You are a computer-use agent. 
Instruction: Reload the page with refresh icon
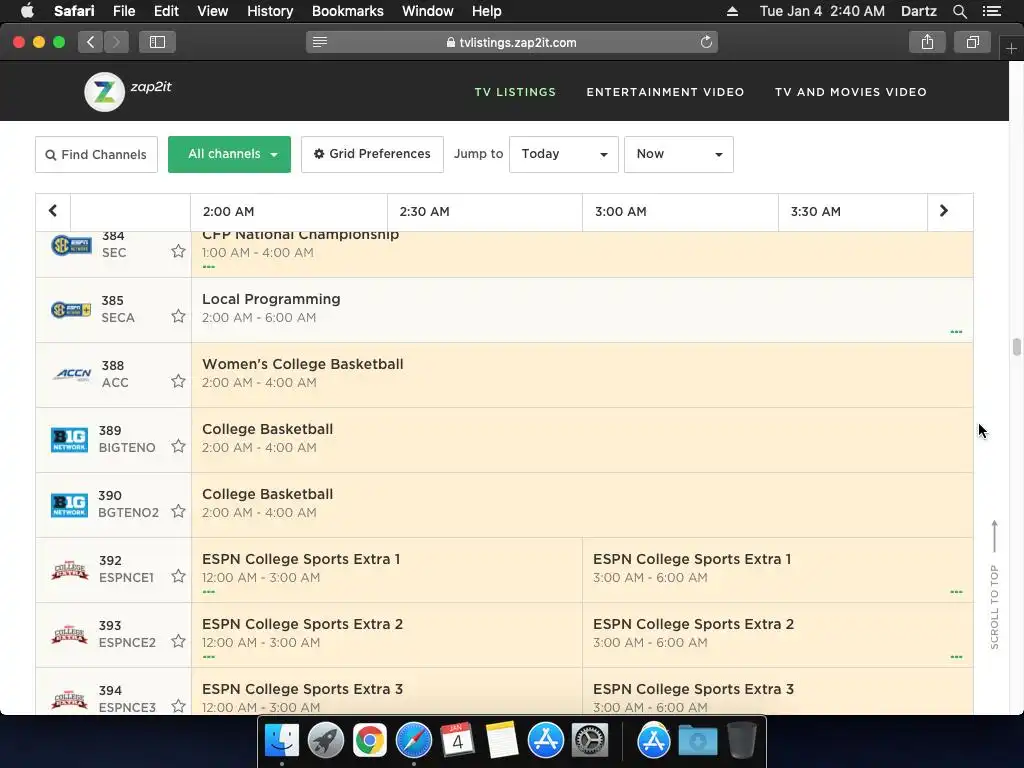706,42
